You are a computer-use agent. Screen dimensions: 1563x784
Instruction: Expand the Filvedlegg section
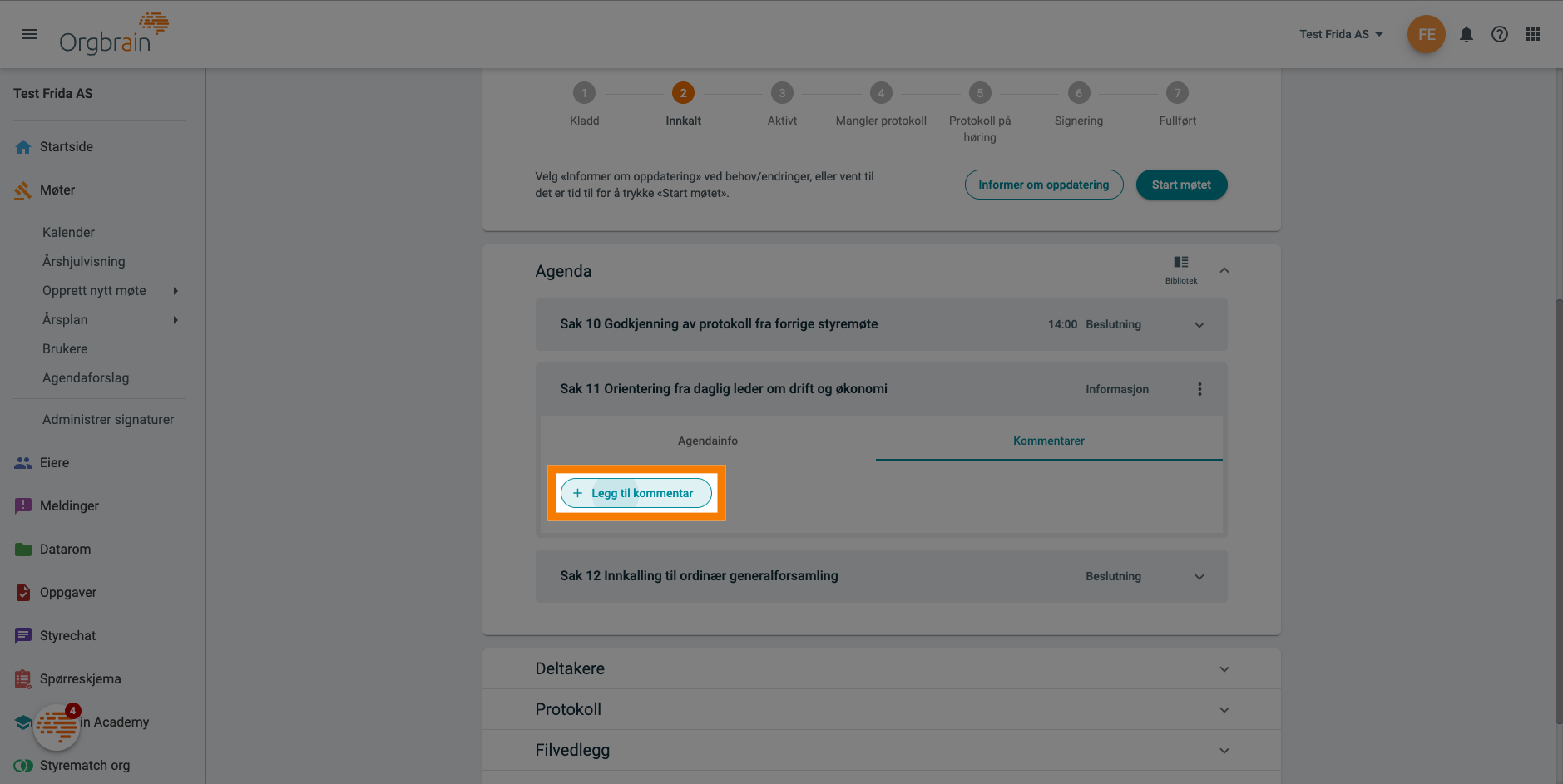pos(882,751)
